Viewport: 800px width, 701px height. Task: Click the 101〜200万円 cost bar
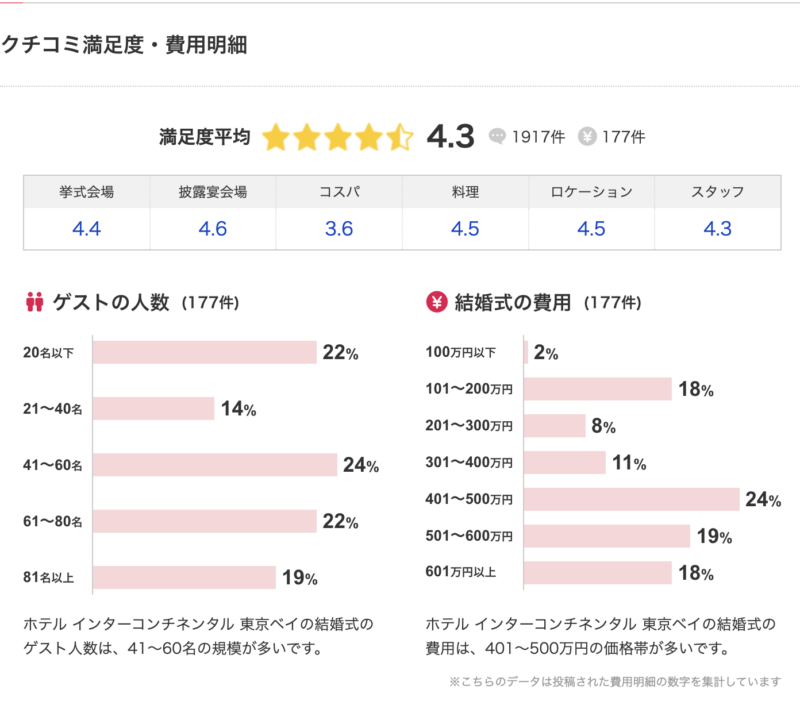click(x=597, y=389)
